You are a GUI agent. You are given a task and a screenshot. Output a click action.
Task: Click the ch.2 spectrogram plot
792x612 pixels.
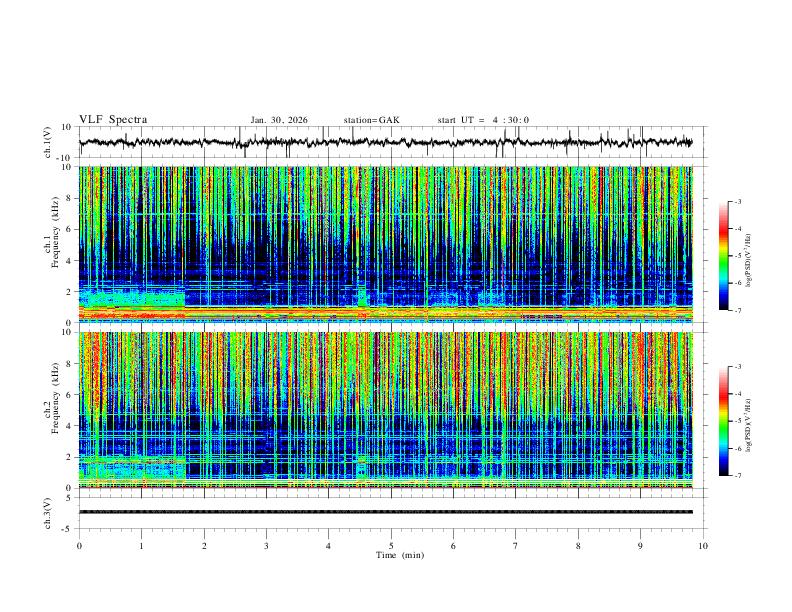click(385, 410)
